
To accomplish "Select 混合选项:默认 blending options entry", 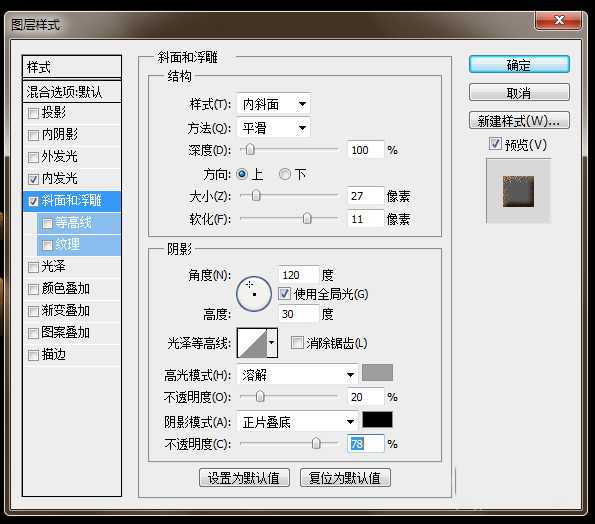I will pyautogui.click(x=72, y=91).
